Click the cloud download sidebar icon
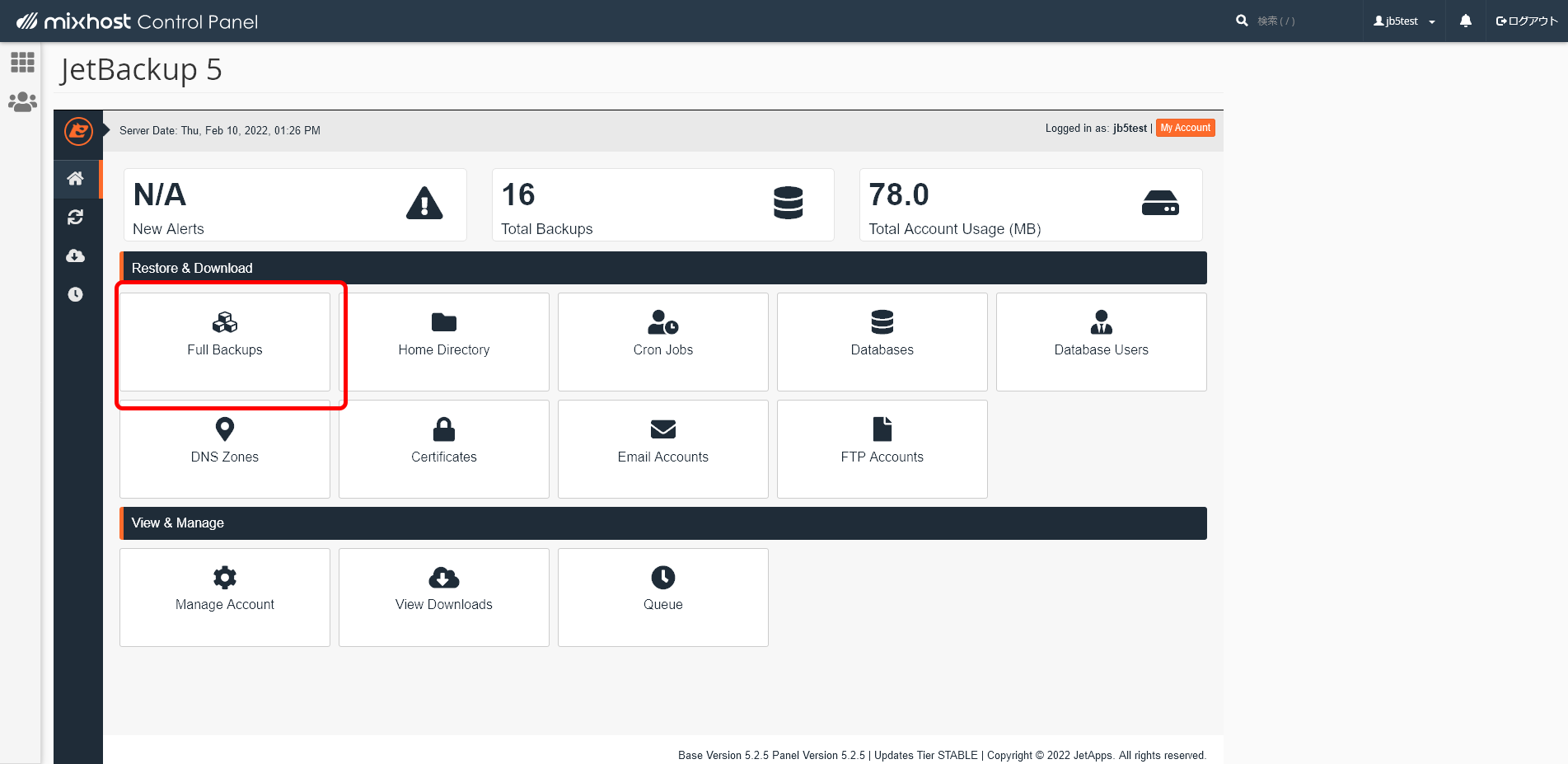The height and width of the screenshot is (764, 1568). [x=76, y=255]
